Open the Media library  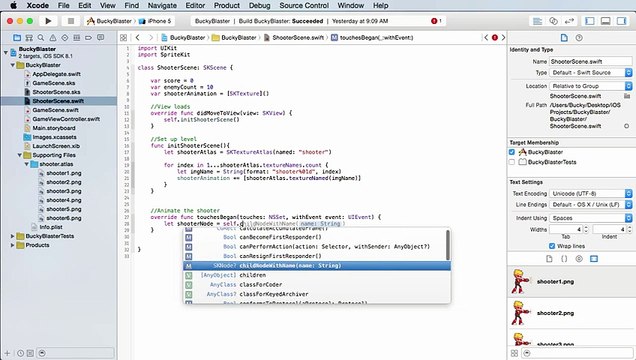pos(594,259)
